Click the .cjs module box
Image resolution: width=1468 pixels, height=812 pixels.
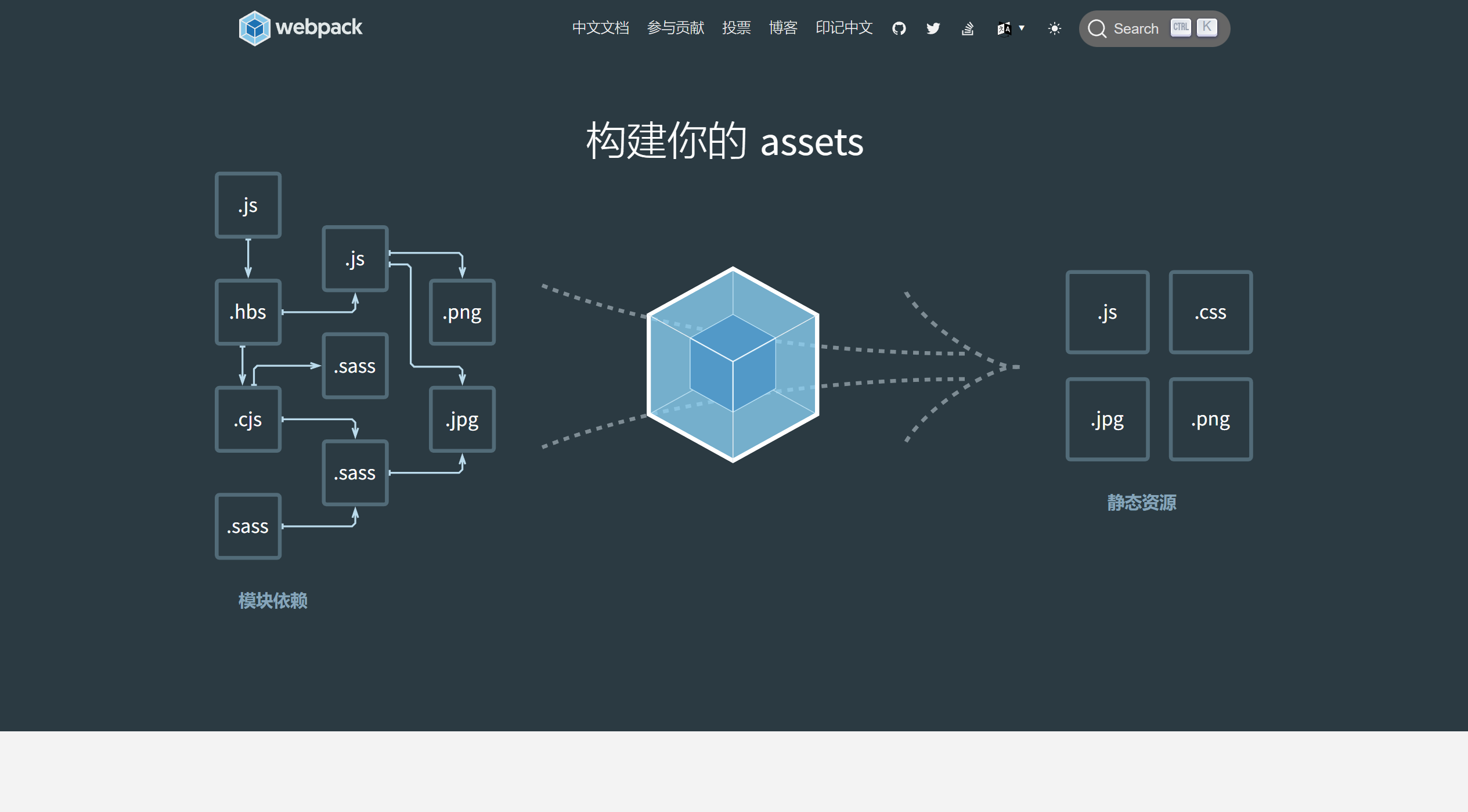[248, 419]
